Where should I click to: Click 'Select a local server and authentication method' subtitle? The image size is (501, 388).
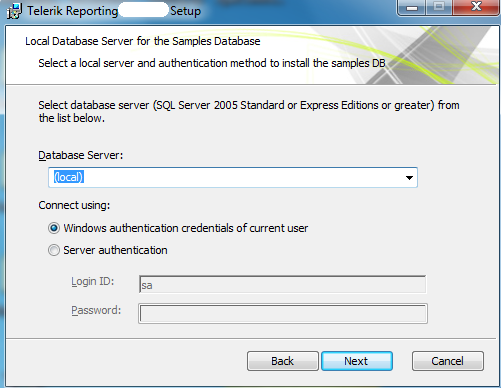tap(212, 63)
